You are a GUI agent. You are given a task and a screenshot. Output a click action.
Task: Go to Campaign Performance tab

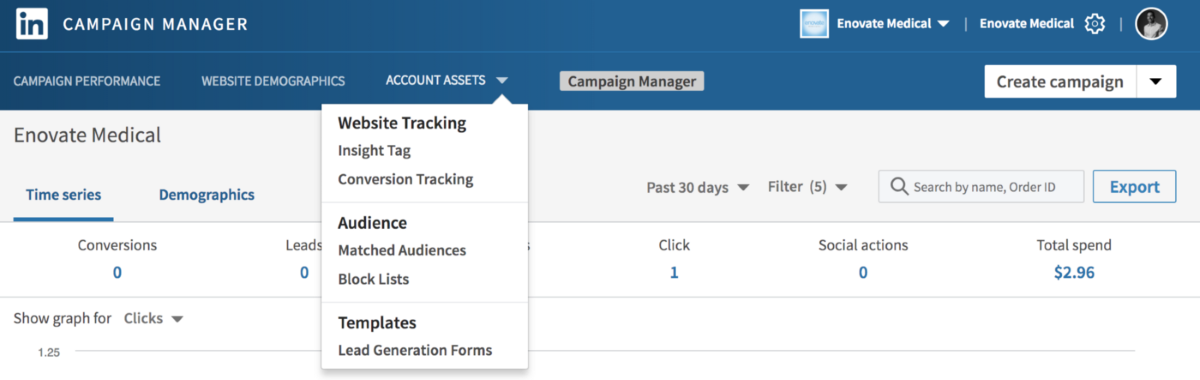point(87,81)
